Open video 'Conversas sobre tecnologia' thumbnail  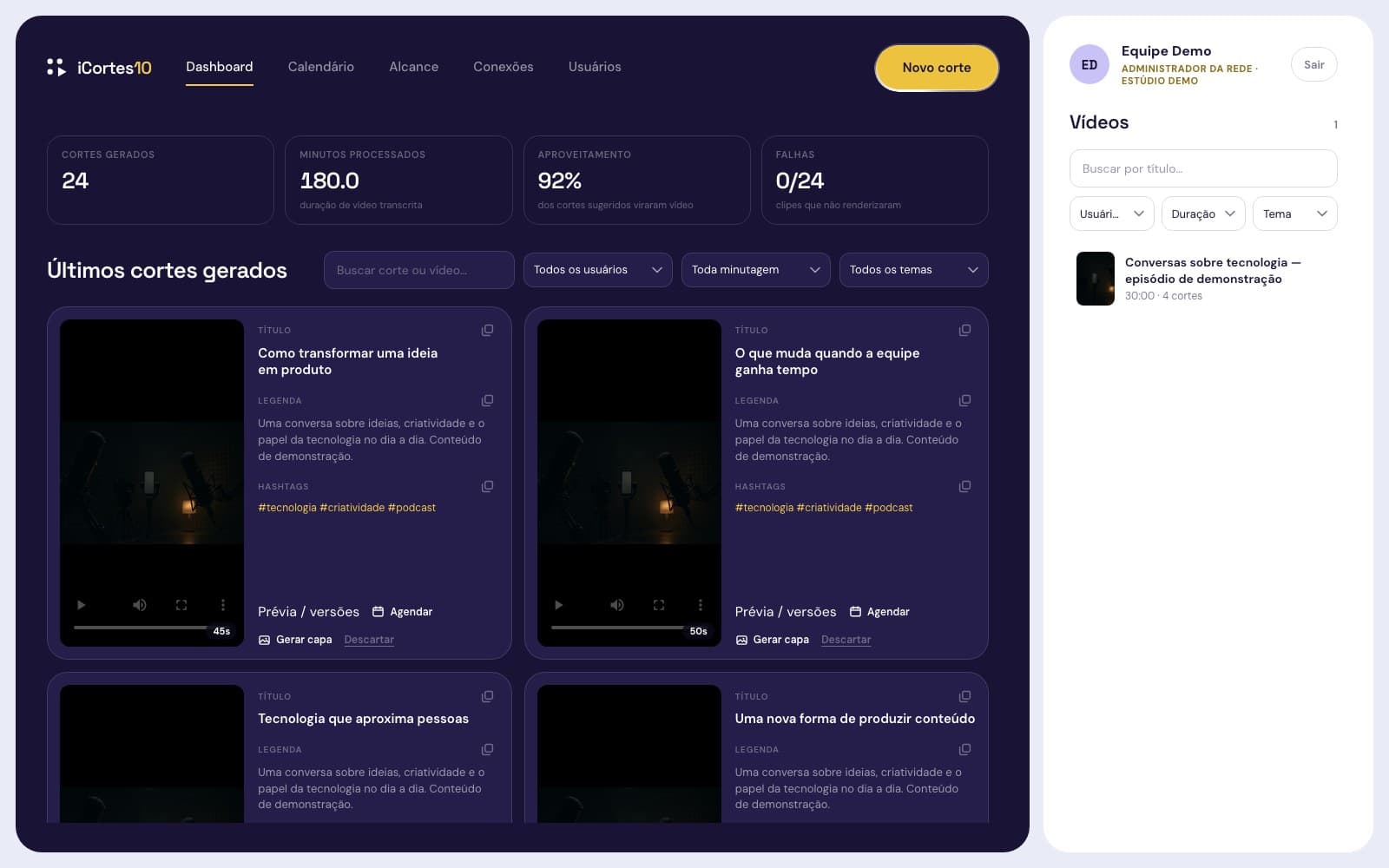point(1096,279)
